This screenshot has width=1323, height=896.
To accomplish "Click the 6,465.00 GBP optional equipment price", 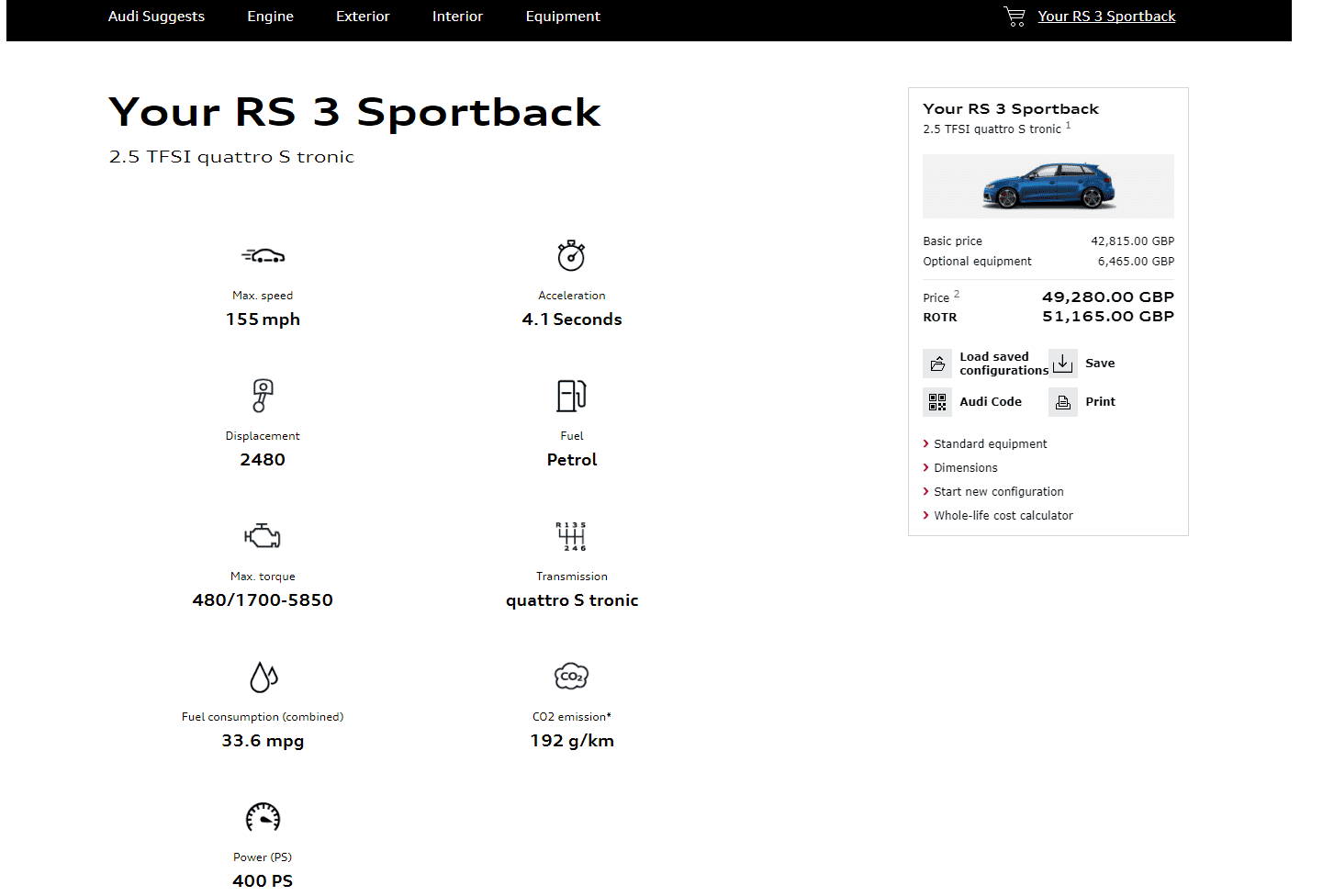I will coord(1136,262).
